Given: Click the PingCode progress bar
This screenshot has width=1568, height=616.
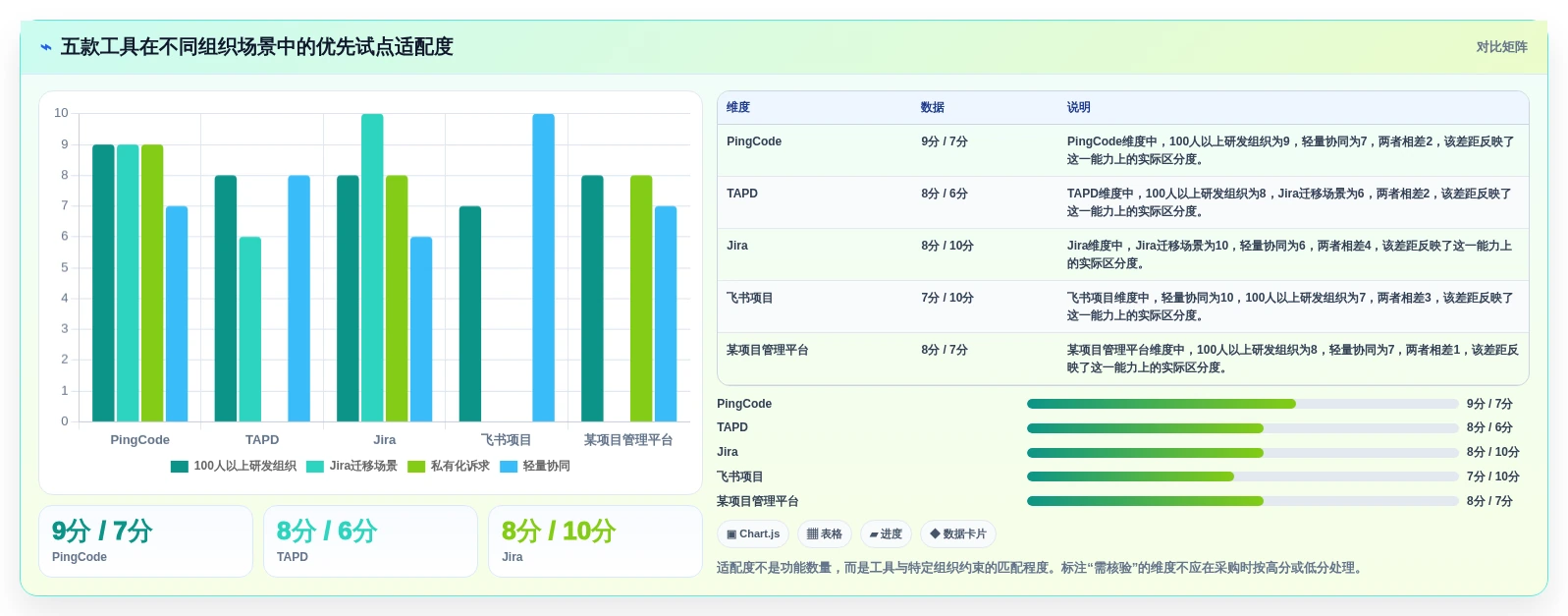Looking at the screenshot, I should coord(1242,404).
